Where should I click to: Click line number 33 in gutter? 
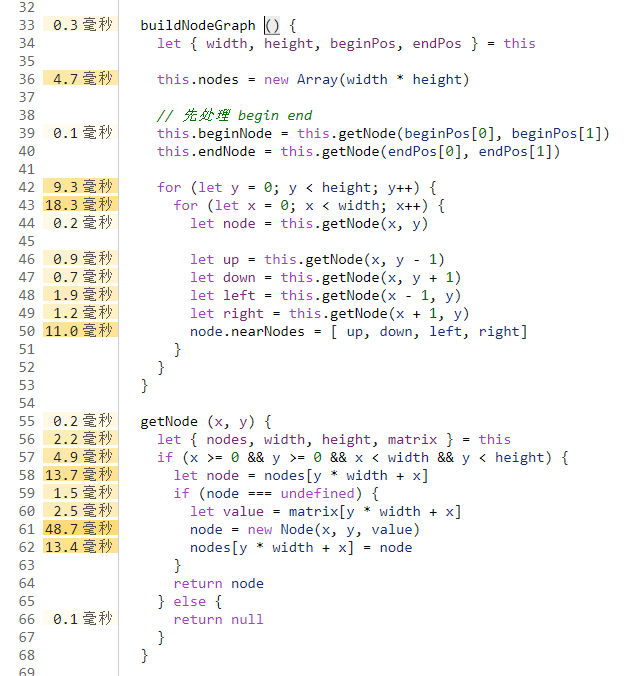(x=26, y=25)
